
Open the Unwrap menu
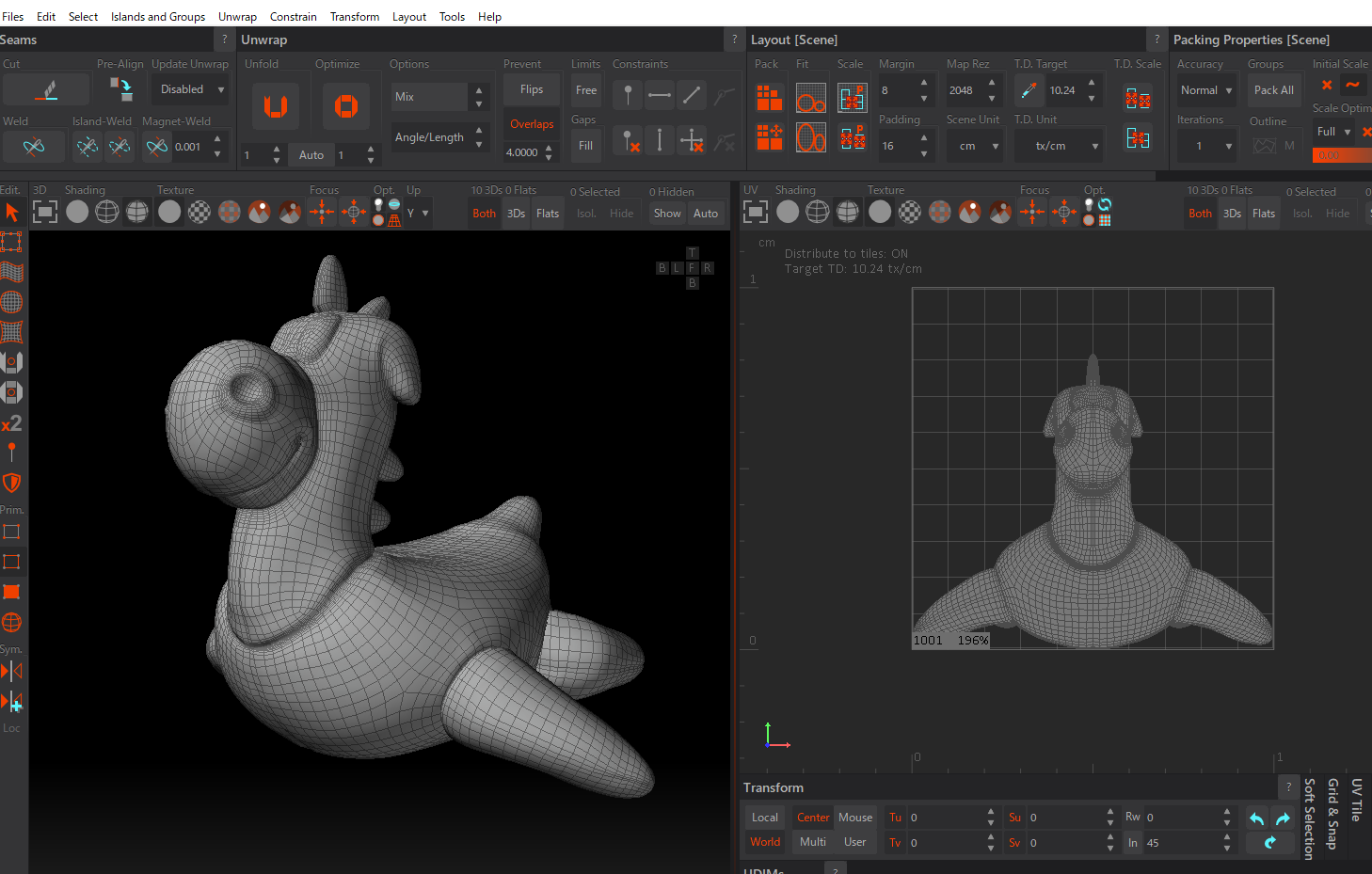pos(237,17)
